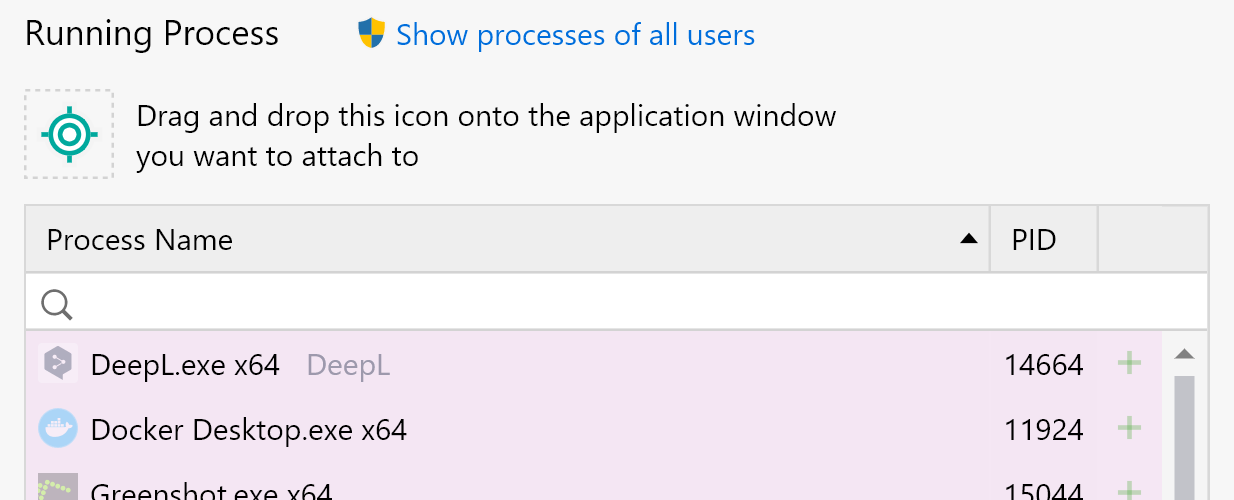The width and height of the screenshot is (1234, 500).
Task: Click PID 14664 in DeepL row
Action: 1043,365
